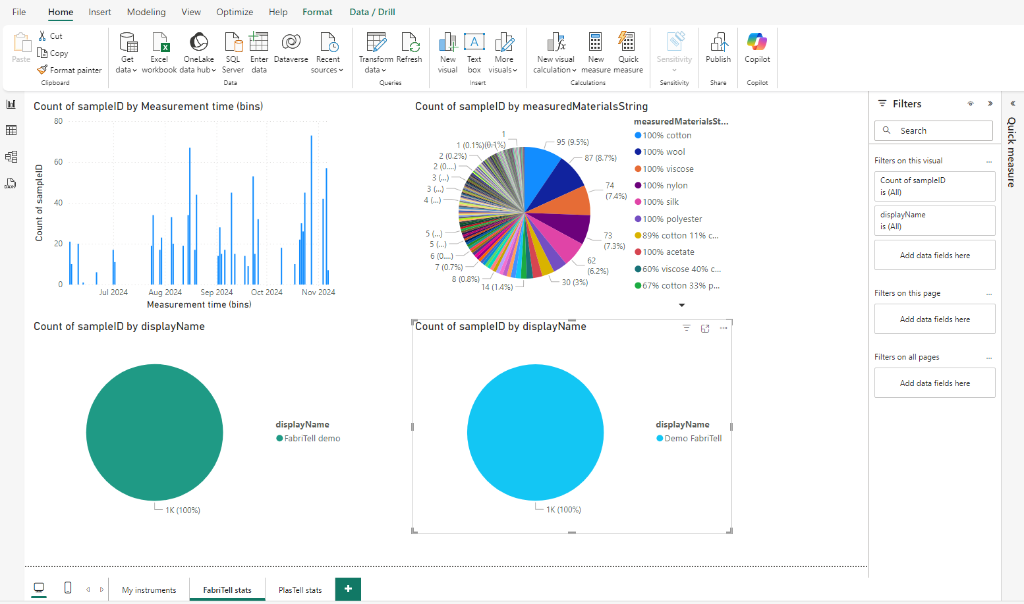Switch to the Optimize ribbon tab

(x=234, y=12)
